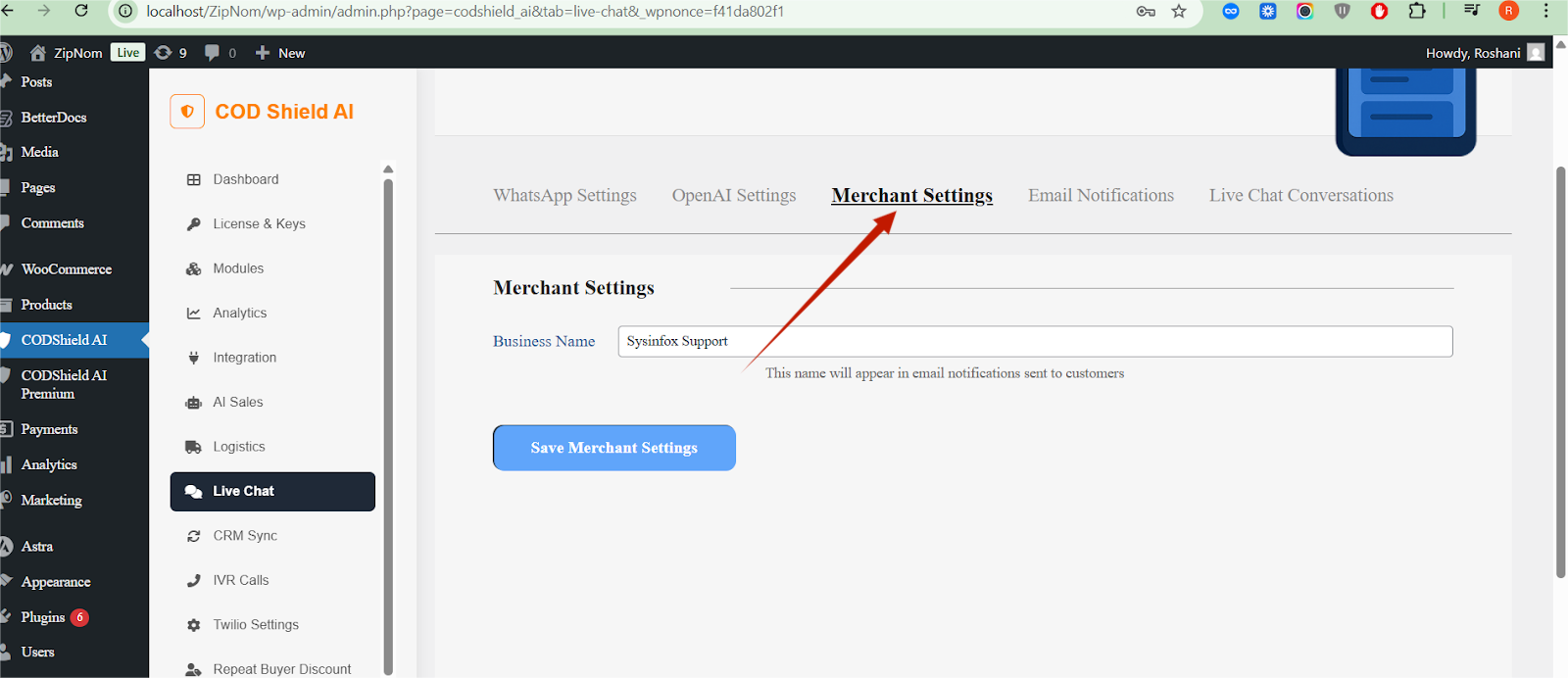Select the Email Notifications tab

pos(1101,196)
